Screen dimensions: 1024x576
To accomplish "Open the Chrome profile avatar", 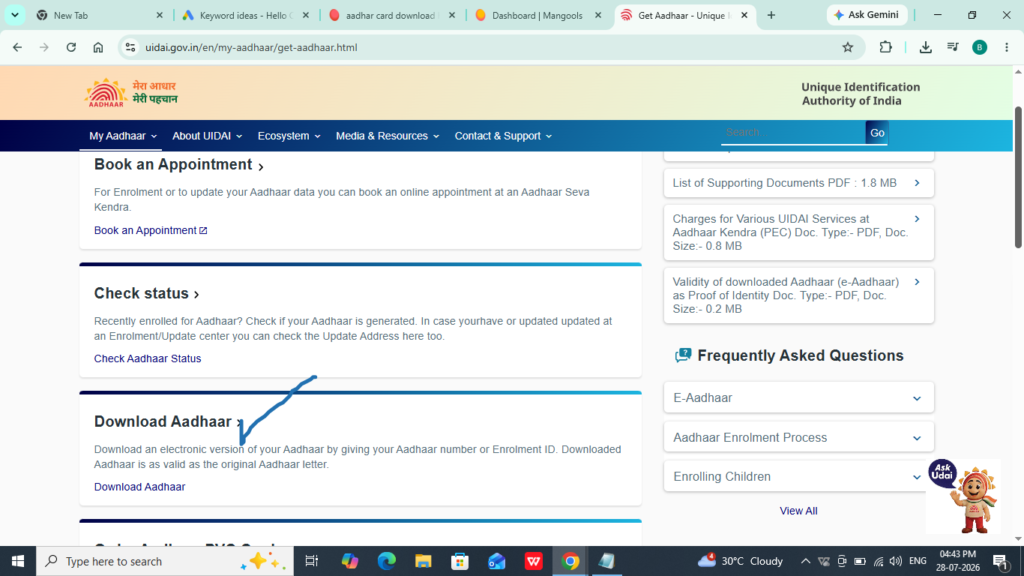I will point(980,47).
